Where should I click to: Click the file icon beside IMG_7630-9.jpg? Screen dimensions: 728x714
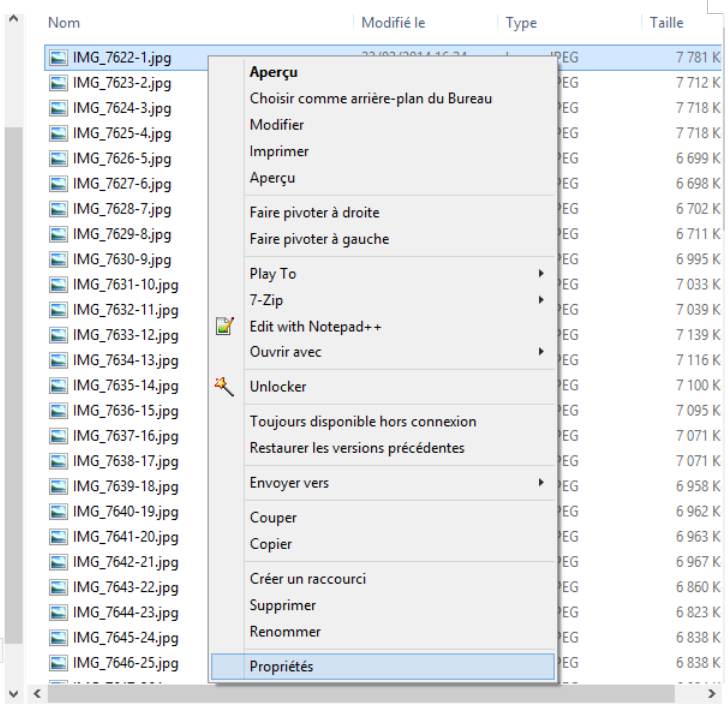coord(59,260)
